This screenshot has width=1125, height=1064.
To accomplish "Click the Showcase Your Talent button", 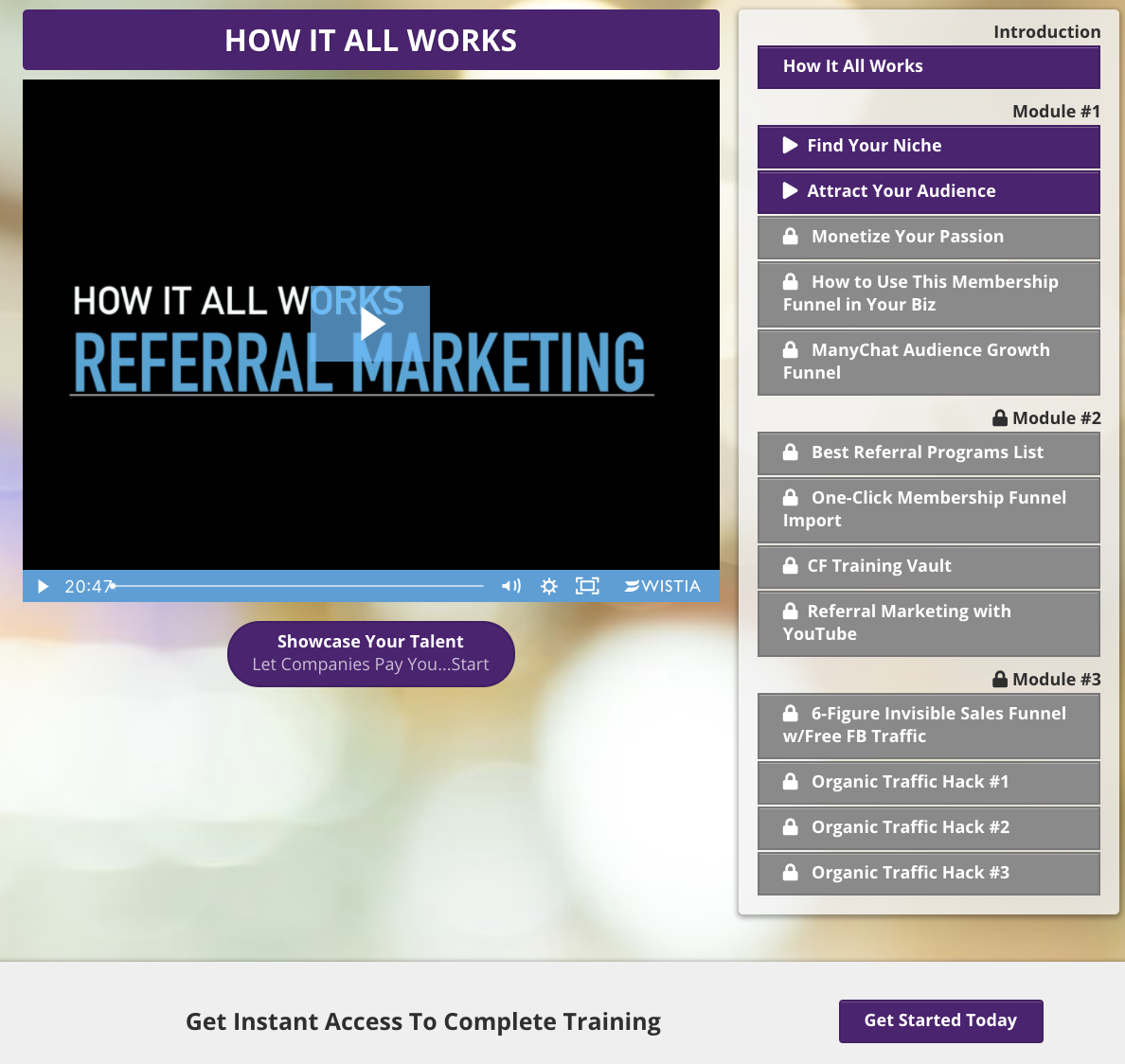I will (370, 653).
